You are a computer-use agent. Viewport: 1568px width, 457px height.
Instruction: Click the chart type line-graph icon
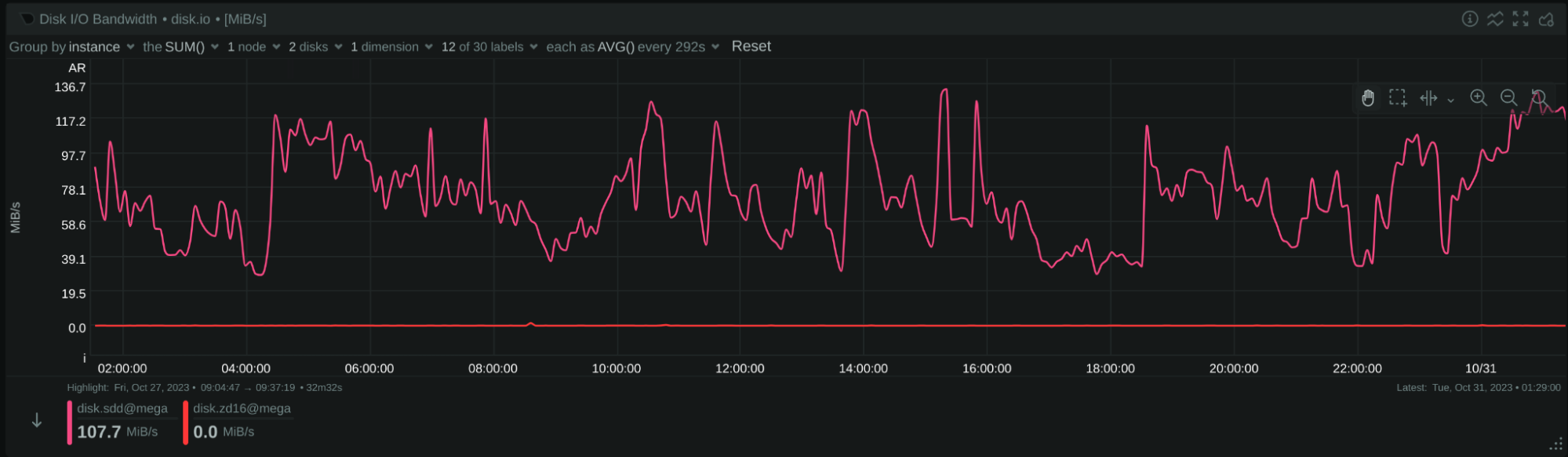tap(1495, 19)
